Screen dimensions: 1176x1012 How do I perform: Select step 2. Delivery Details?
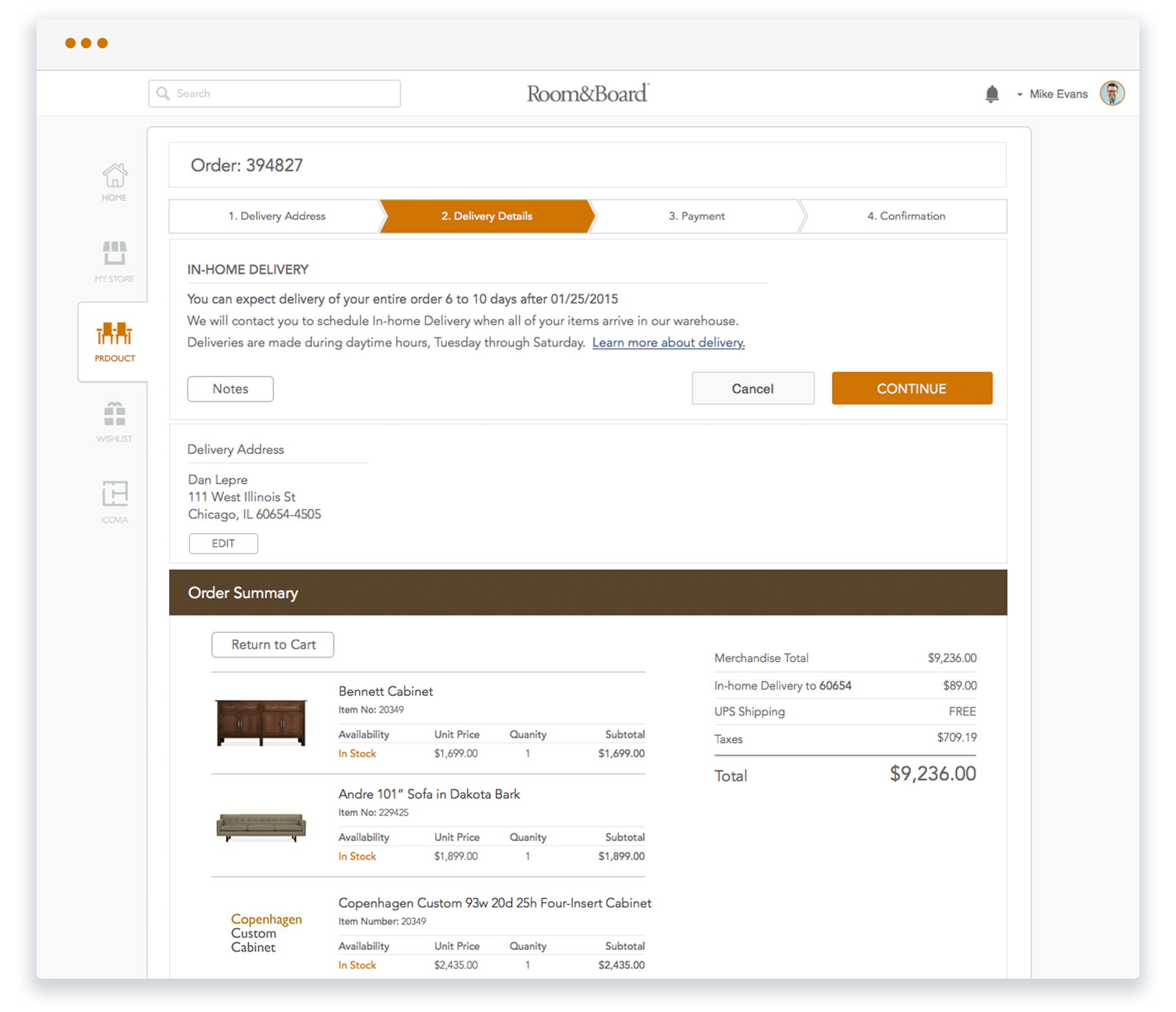pyautogui.click(x=487, y=216)
